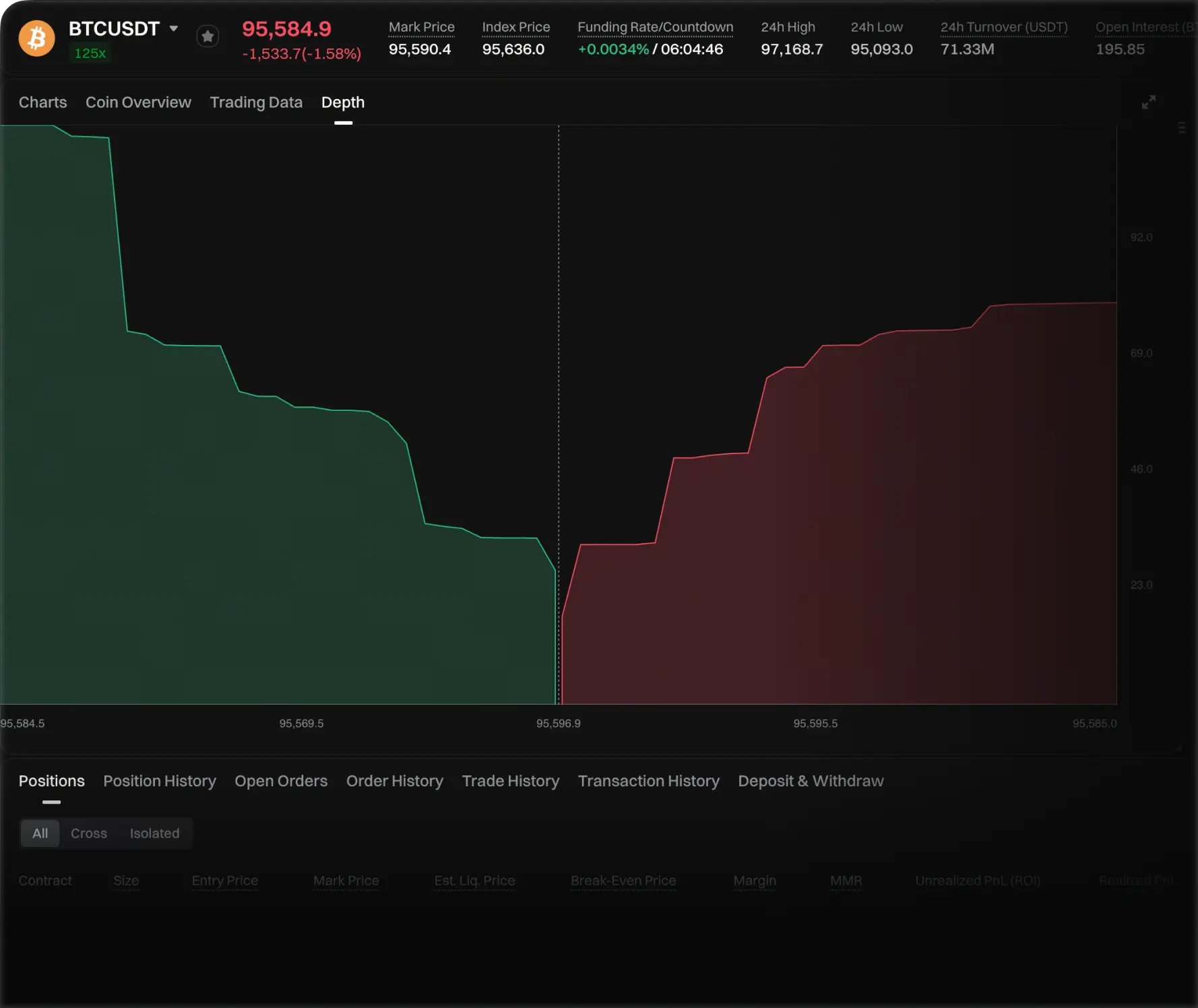Switch to the Charts tab
The image size is (1198, 1008).
[42, 102]
